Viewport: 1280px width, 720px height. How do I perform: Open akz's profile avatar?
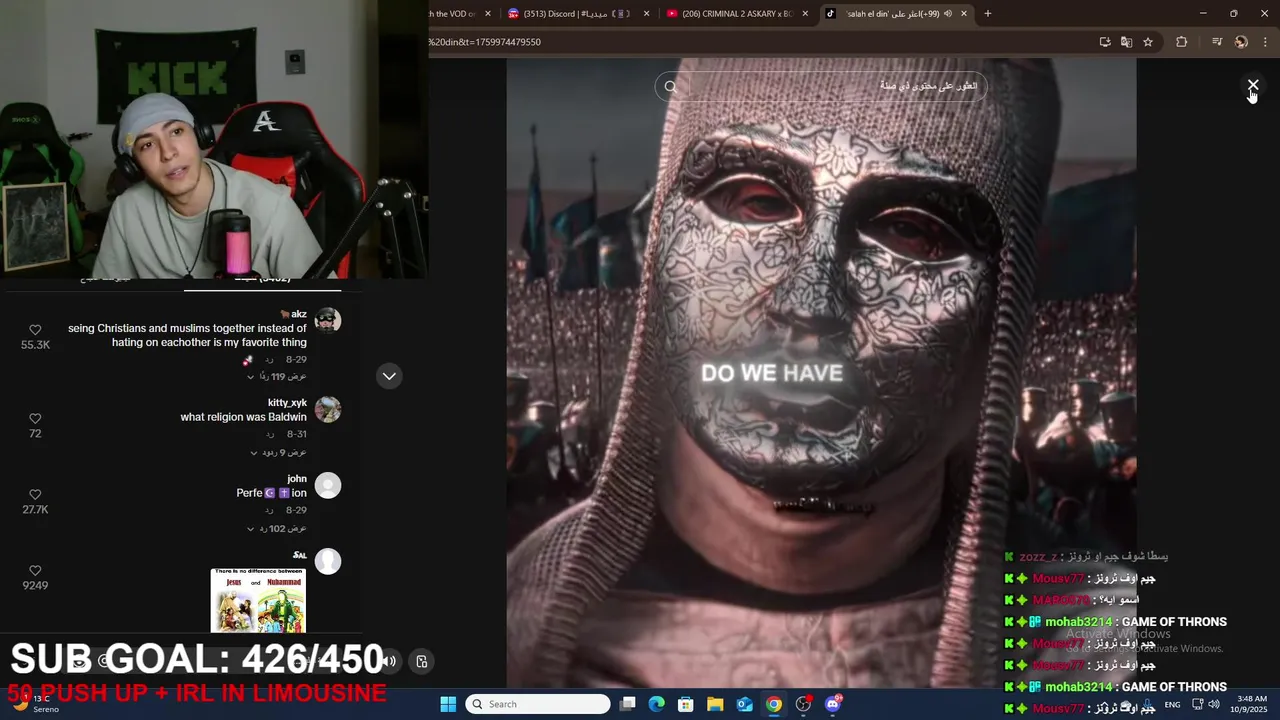[x=328, y=320]
